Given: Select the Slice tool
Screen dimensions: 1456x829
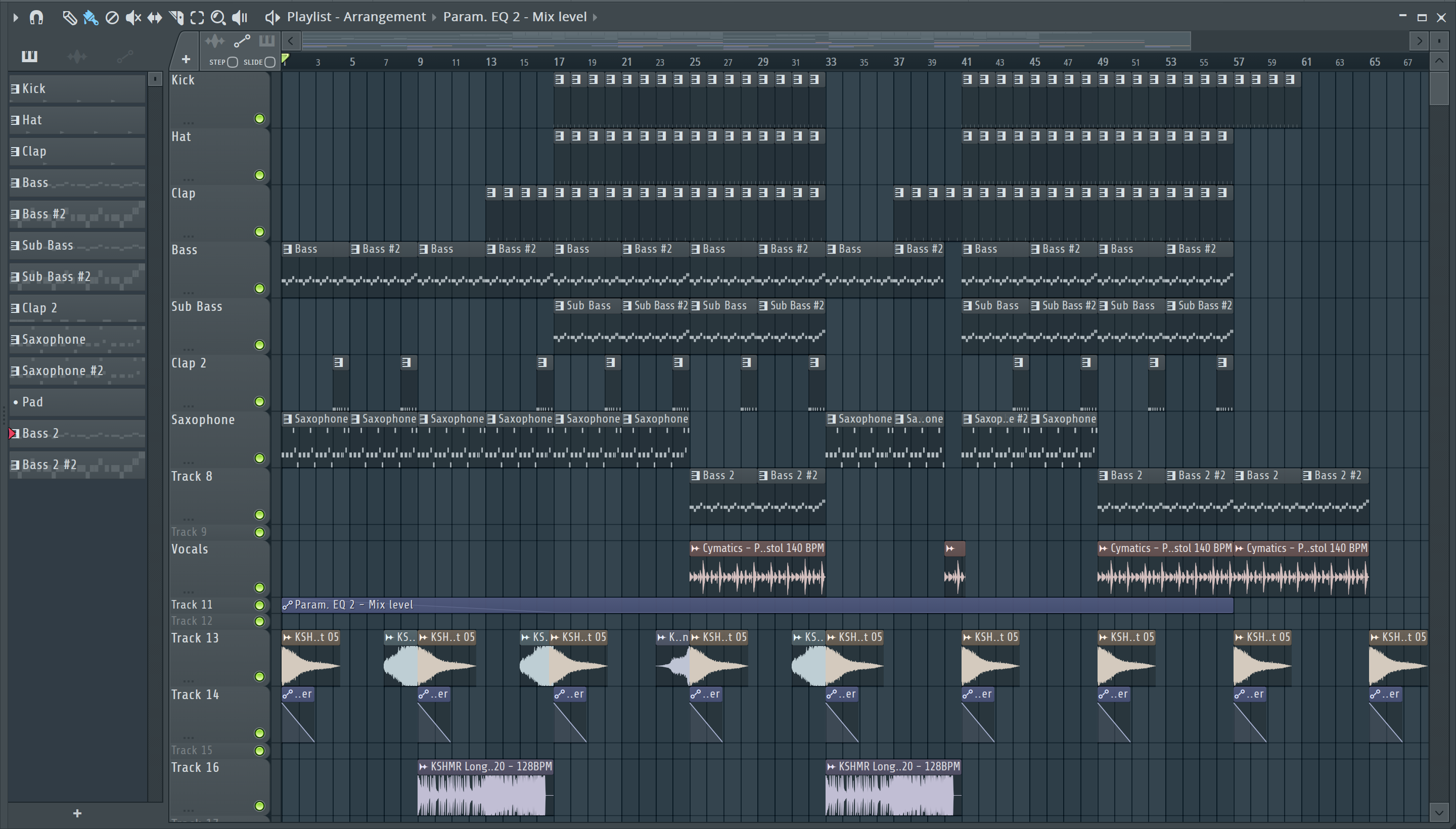Looking at the screenshot, I should 176,18.
